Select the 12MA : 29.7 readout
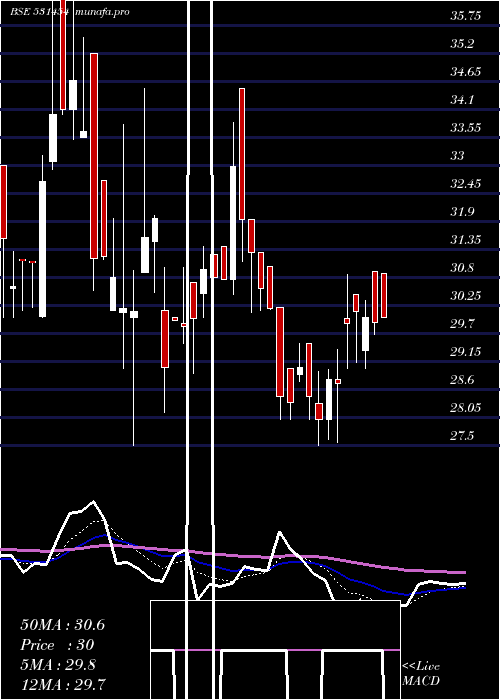The height and width of the screenshot is (700, 500). (63, 685)
